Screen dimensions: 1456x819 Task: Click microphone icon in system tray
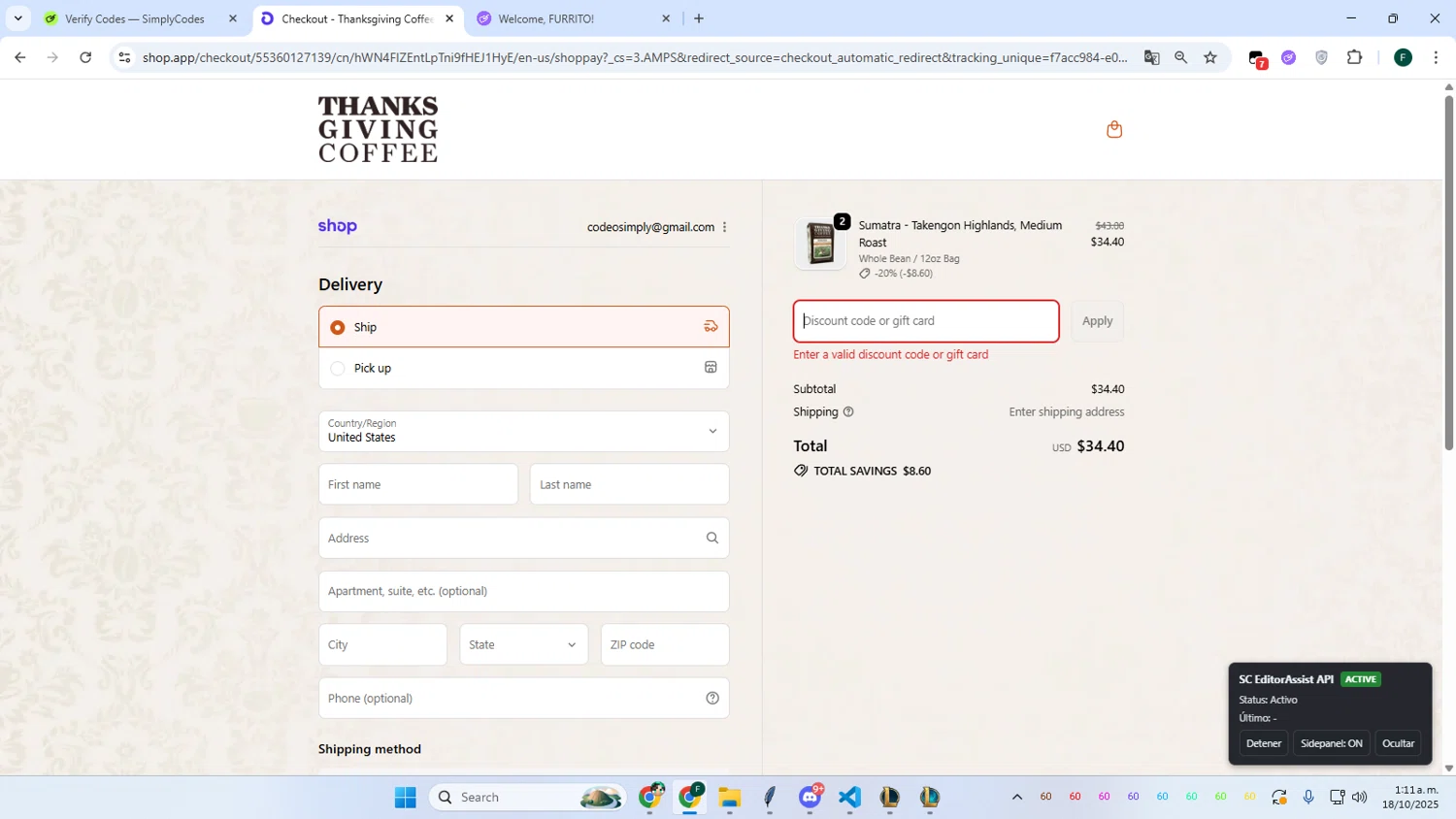point(1308,797)
